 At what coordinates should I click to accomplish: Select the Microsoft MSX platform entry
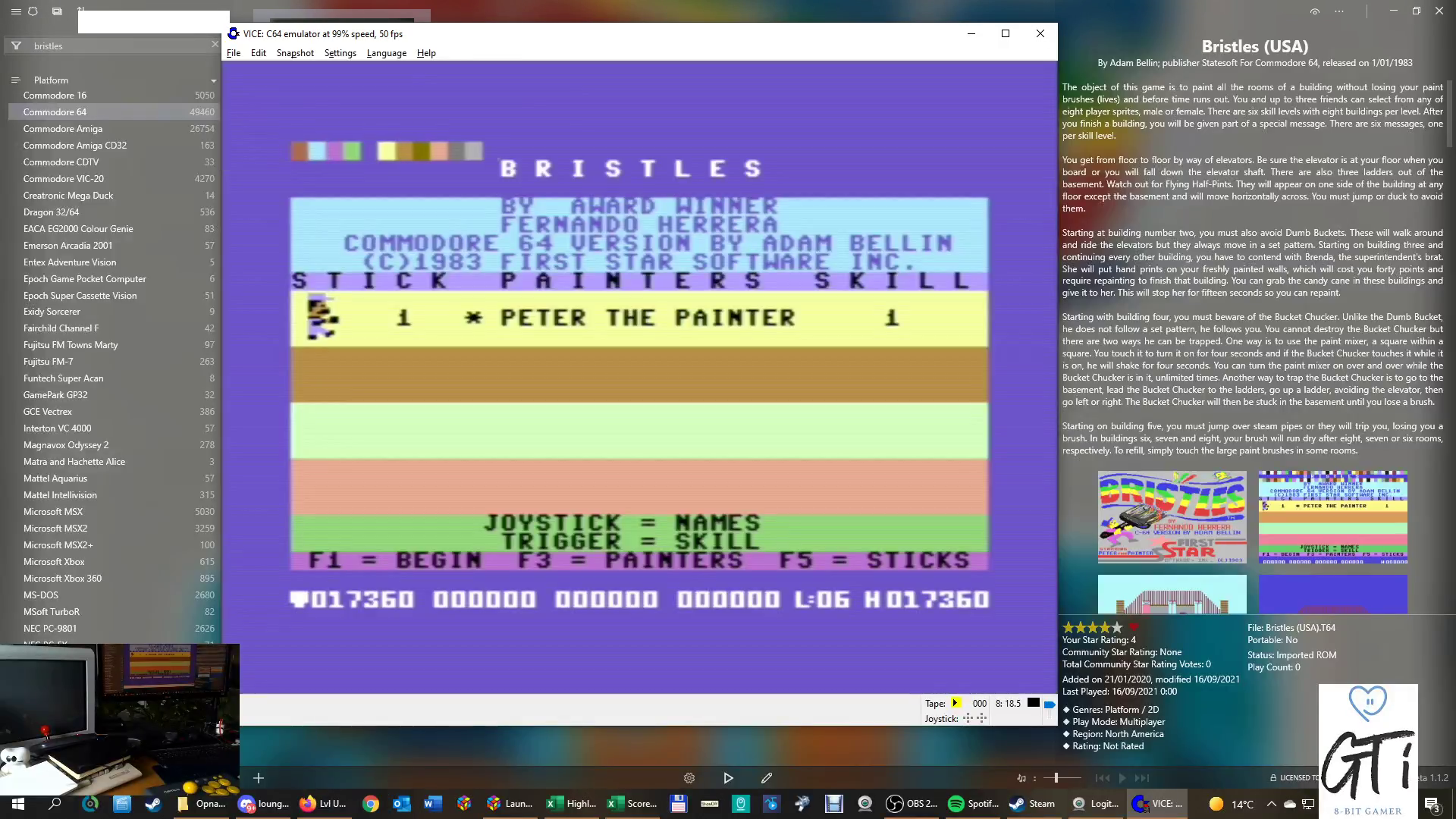[52, 512]
